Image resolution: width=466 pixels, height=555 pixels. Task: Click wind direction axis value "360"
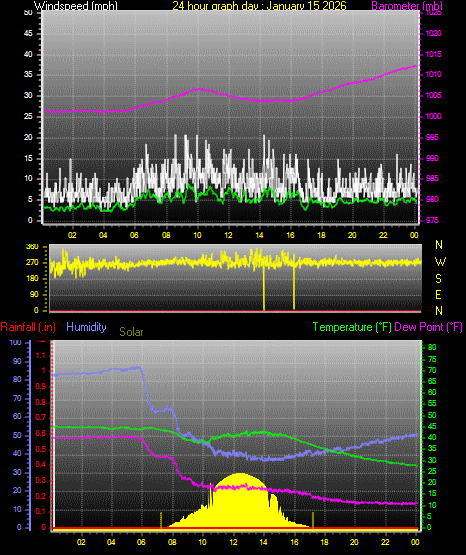[x=32, y=247]
